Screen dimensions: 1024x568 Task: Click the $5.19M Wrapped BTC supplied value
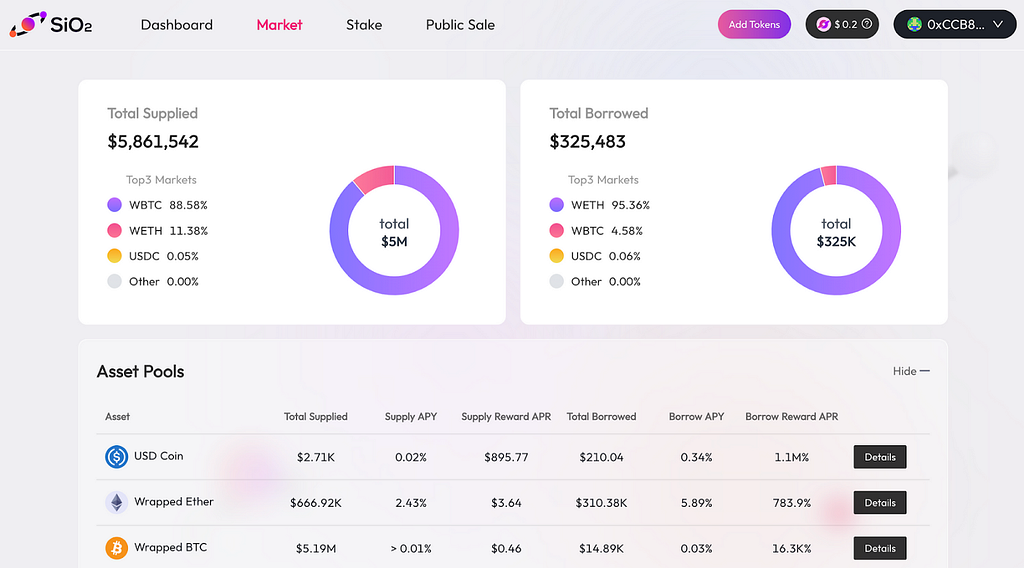tap(315, 548)
